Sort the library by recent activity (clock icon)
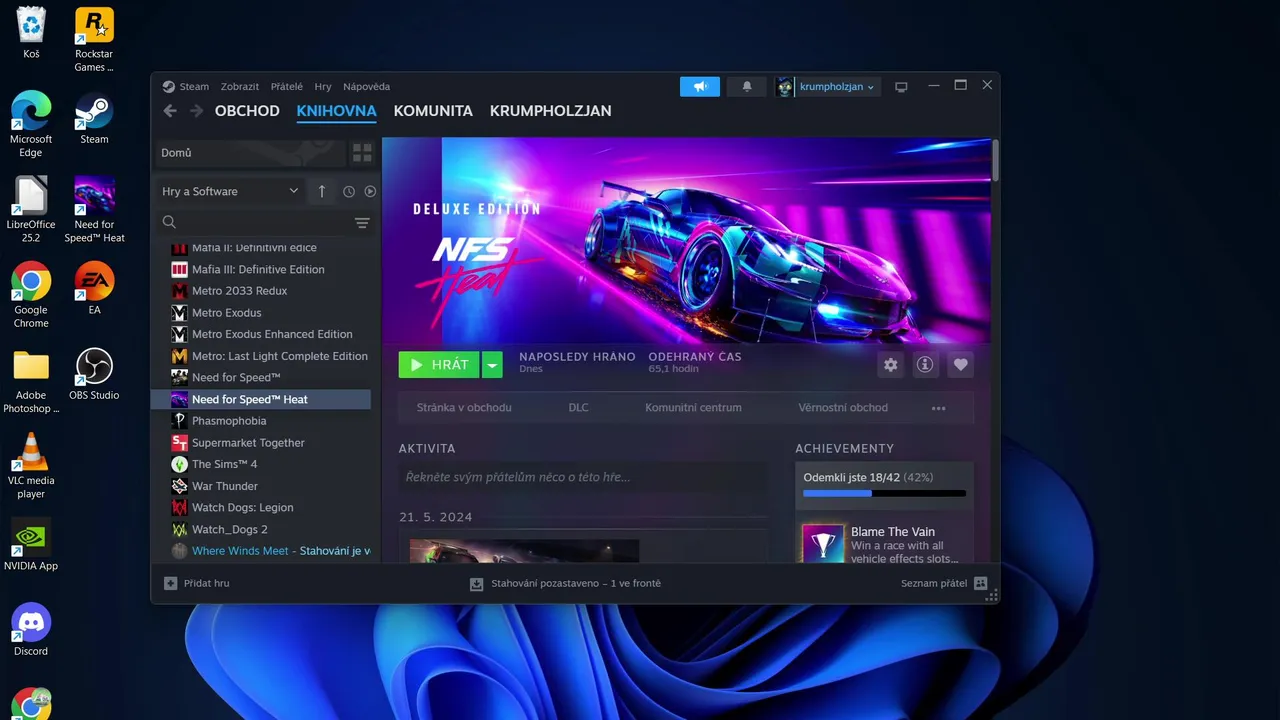Viewport: 1280px width, 720px height. (349, 191)
